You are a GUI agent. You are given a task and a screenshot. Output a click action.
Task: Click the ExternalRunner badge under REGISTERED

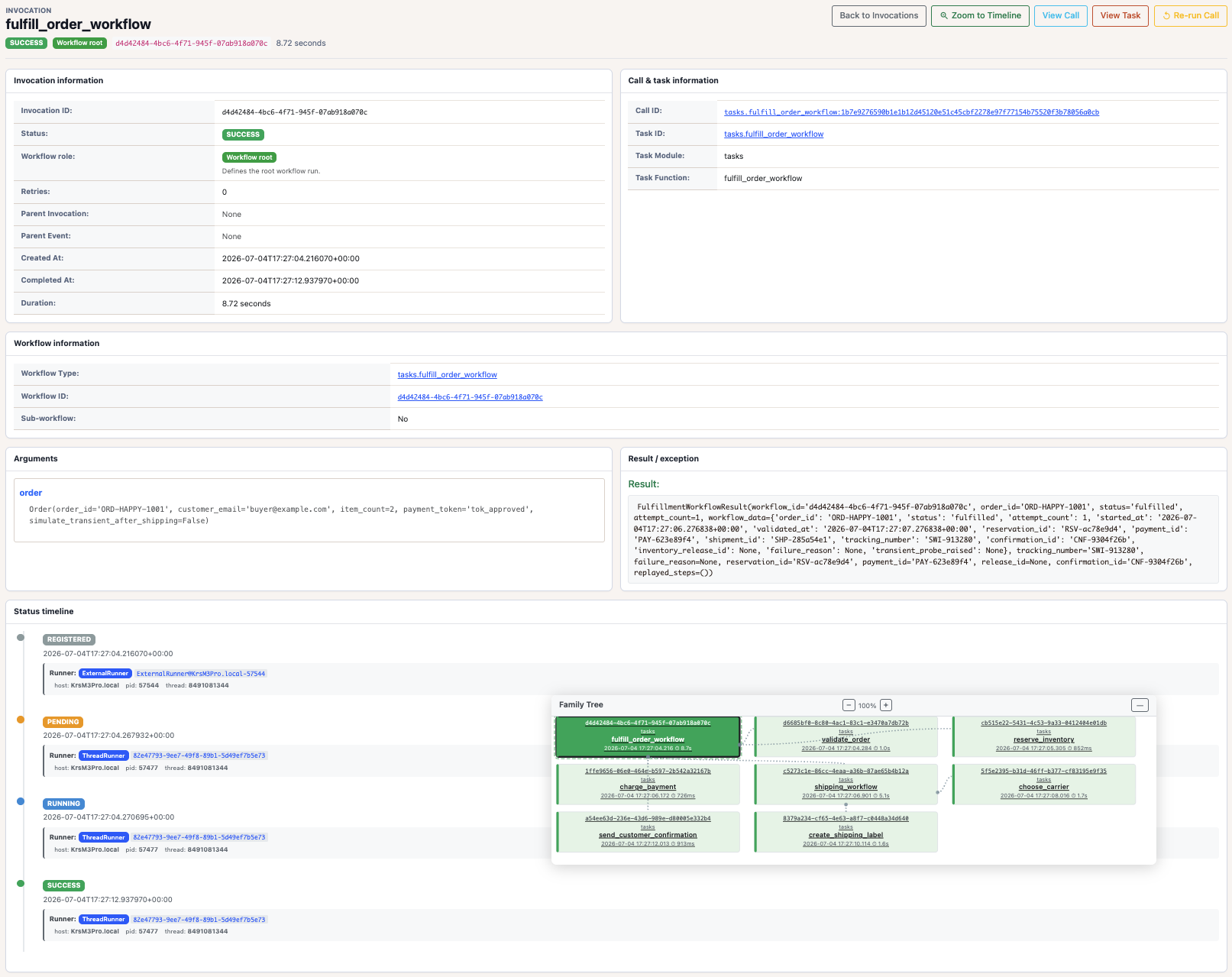105,674
